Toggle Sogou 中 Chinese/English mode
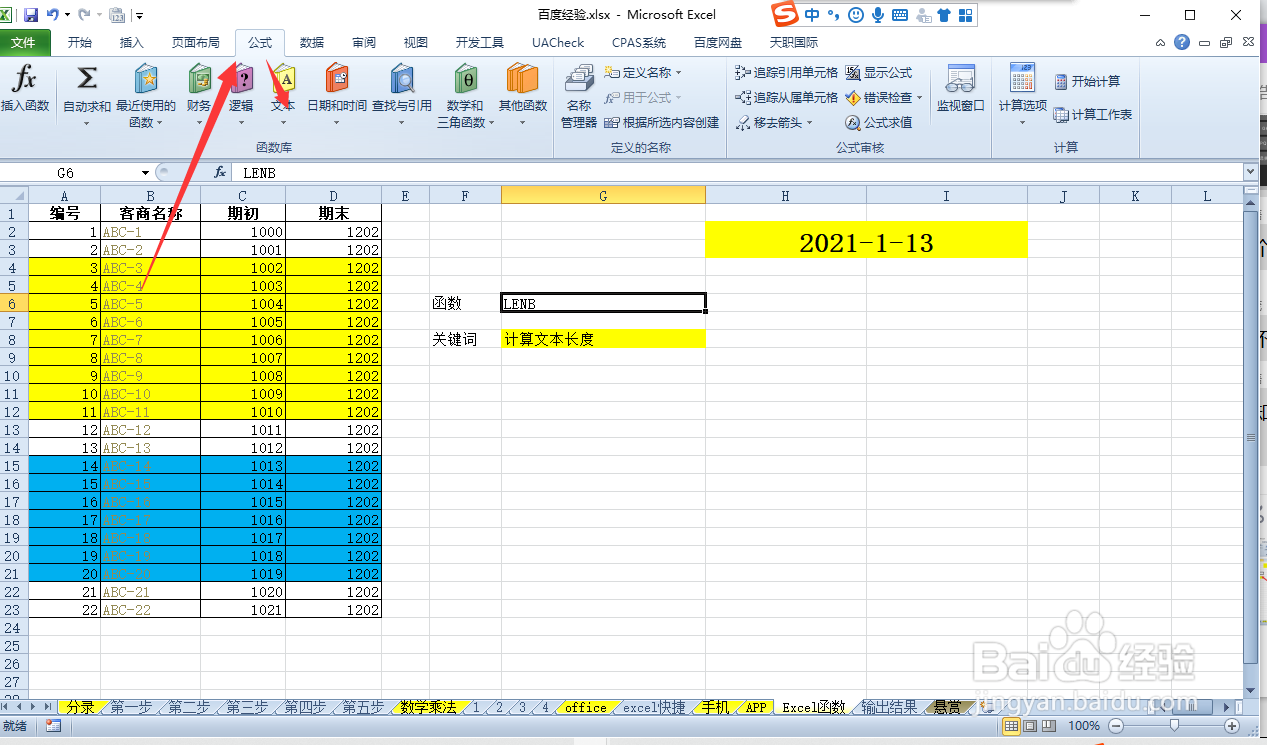The height and width of the screenshot is (745, 1267). pos(812,15)
